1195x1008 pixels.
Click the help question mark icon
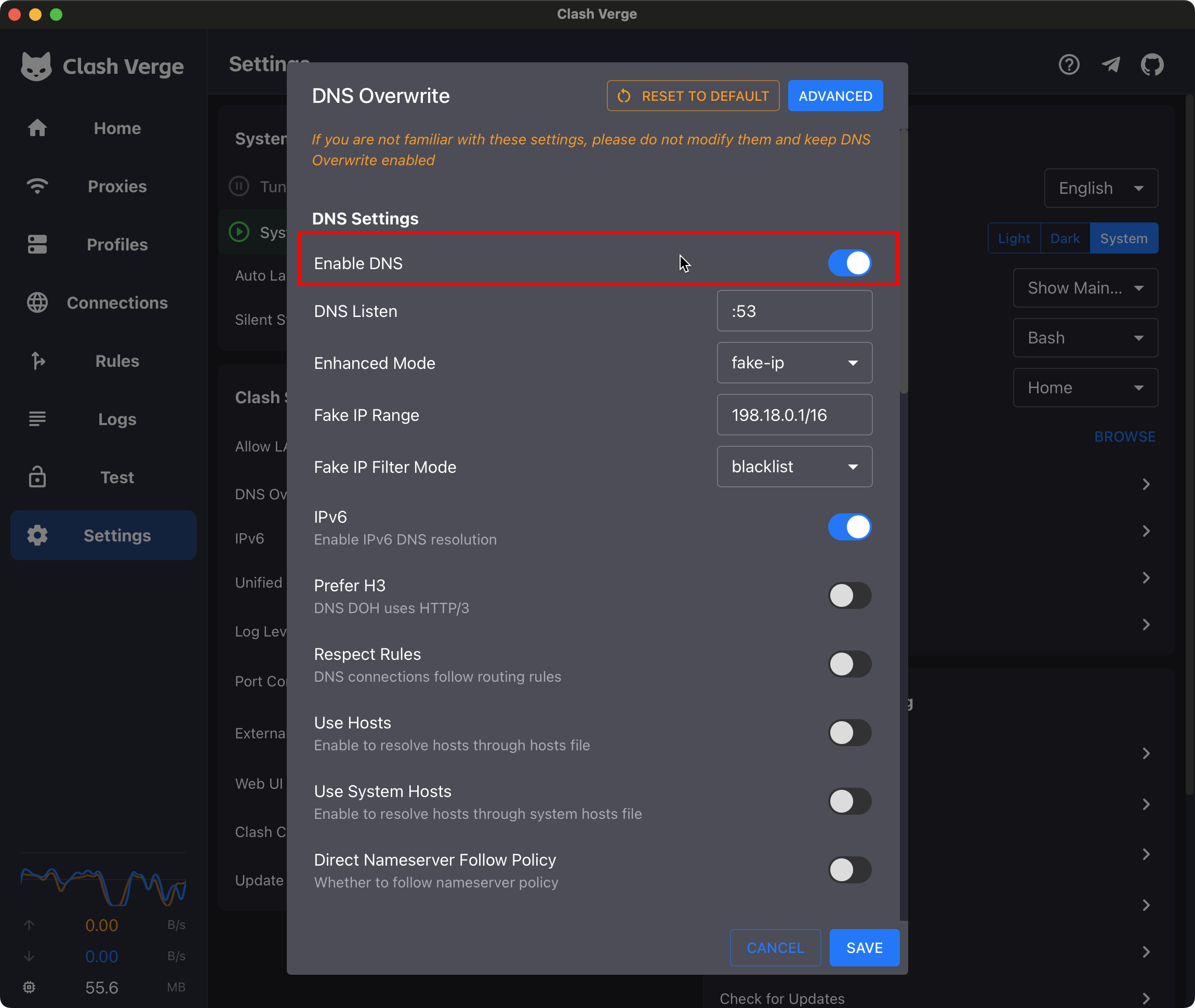[1069, 65]
